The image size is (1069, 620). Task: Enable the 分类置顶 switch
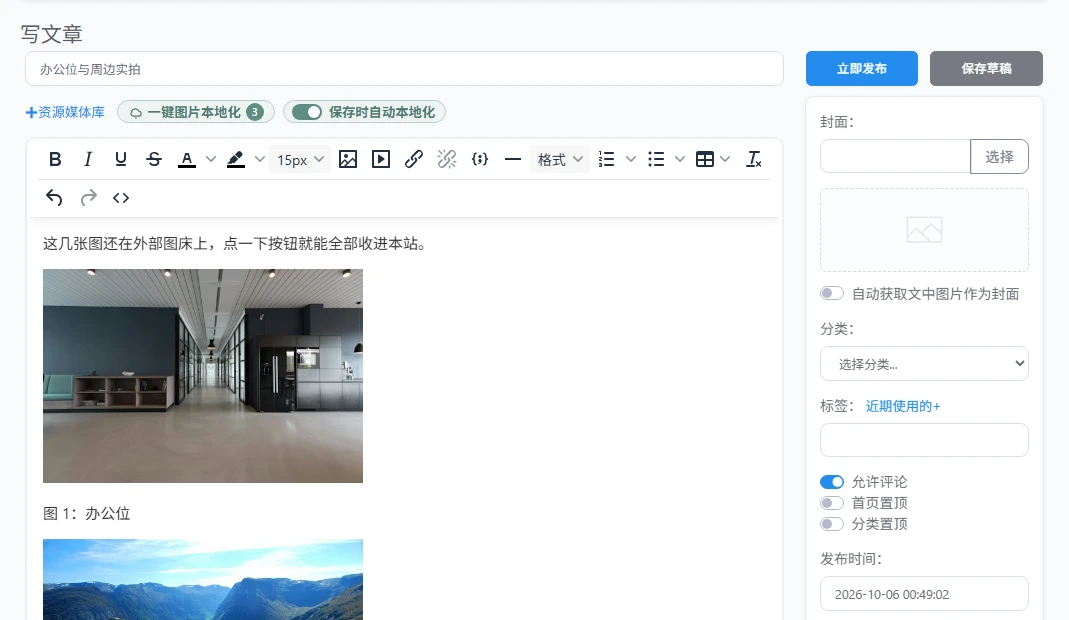coord(832,525)
